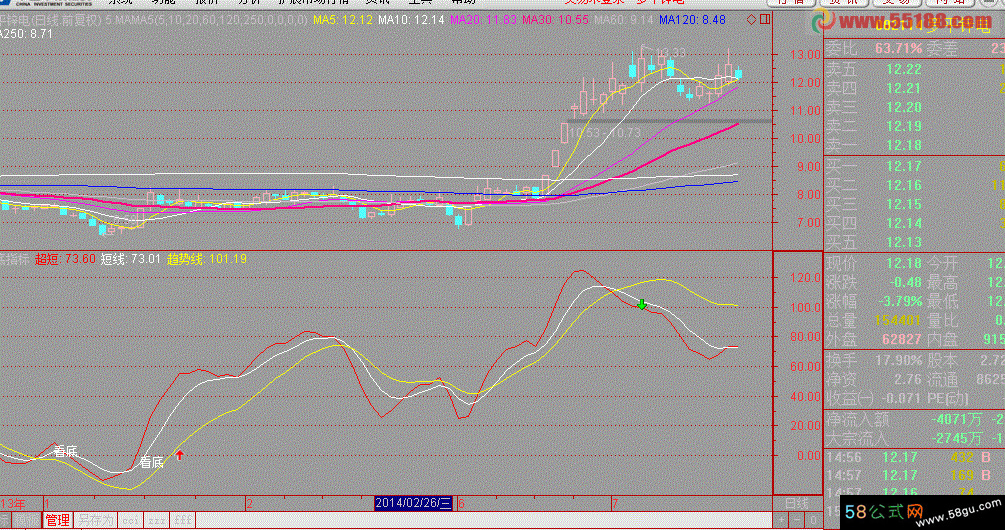Viewport: 1005px width, 530px height.
Task: Click the split-window square icon above price axis
Action: coord(763,19)
